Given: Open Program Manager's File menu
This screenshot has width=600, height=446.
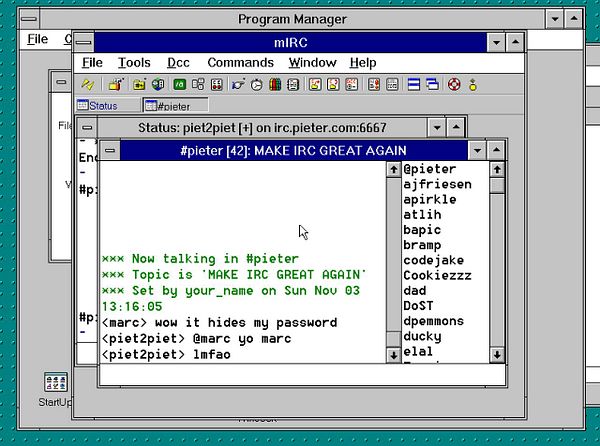Looking at the screenshot, I should tap(38, 39).
